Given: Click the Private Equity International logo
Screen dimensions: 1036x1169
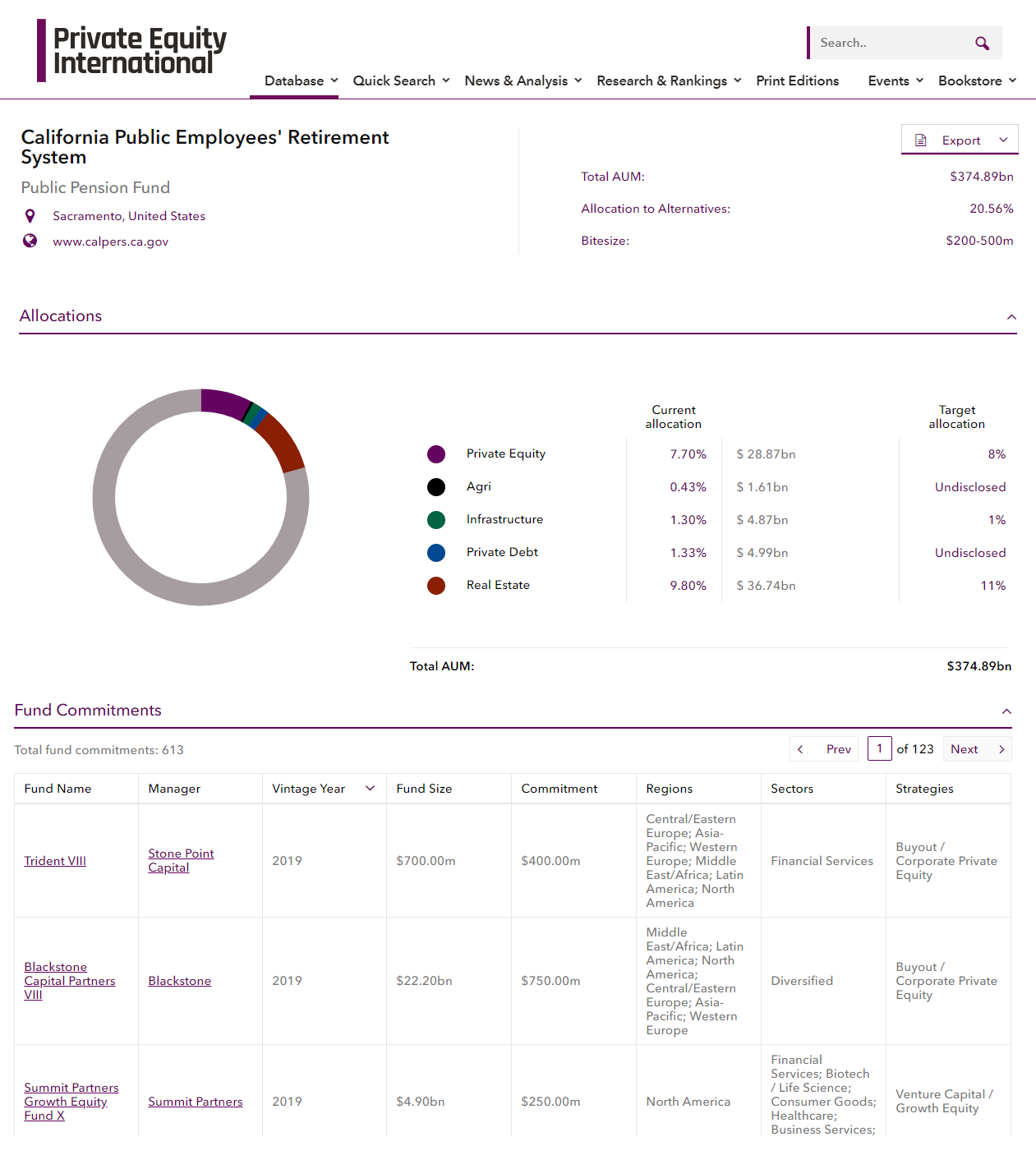Looking at the screenshot, I should pos(132,51).
